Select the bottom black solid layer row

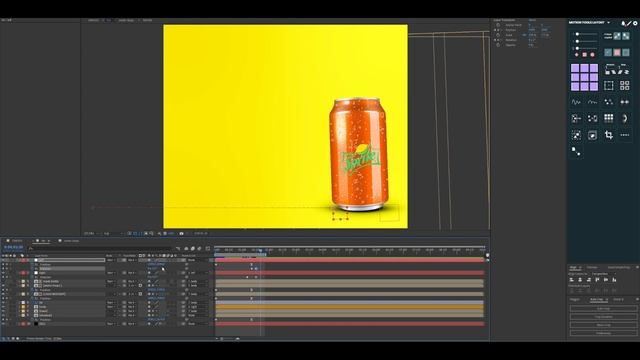69,324
